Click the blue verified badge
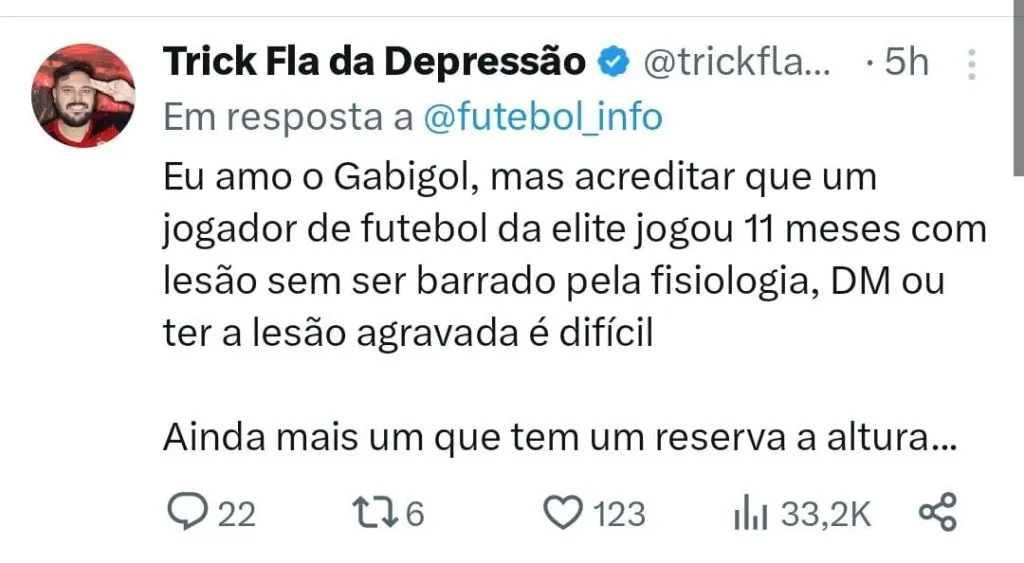The width and height of the screenshot is (1024, 563). [x=613, y=62]
